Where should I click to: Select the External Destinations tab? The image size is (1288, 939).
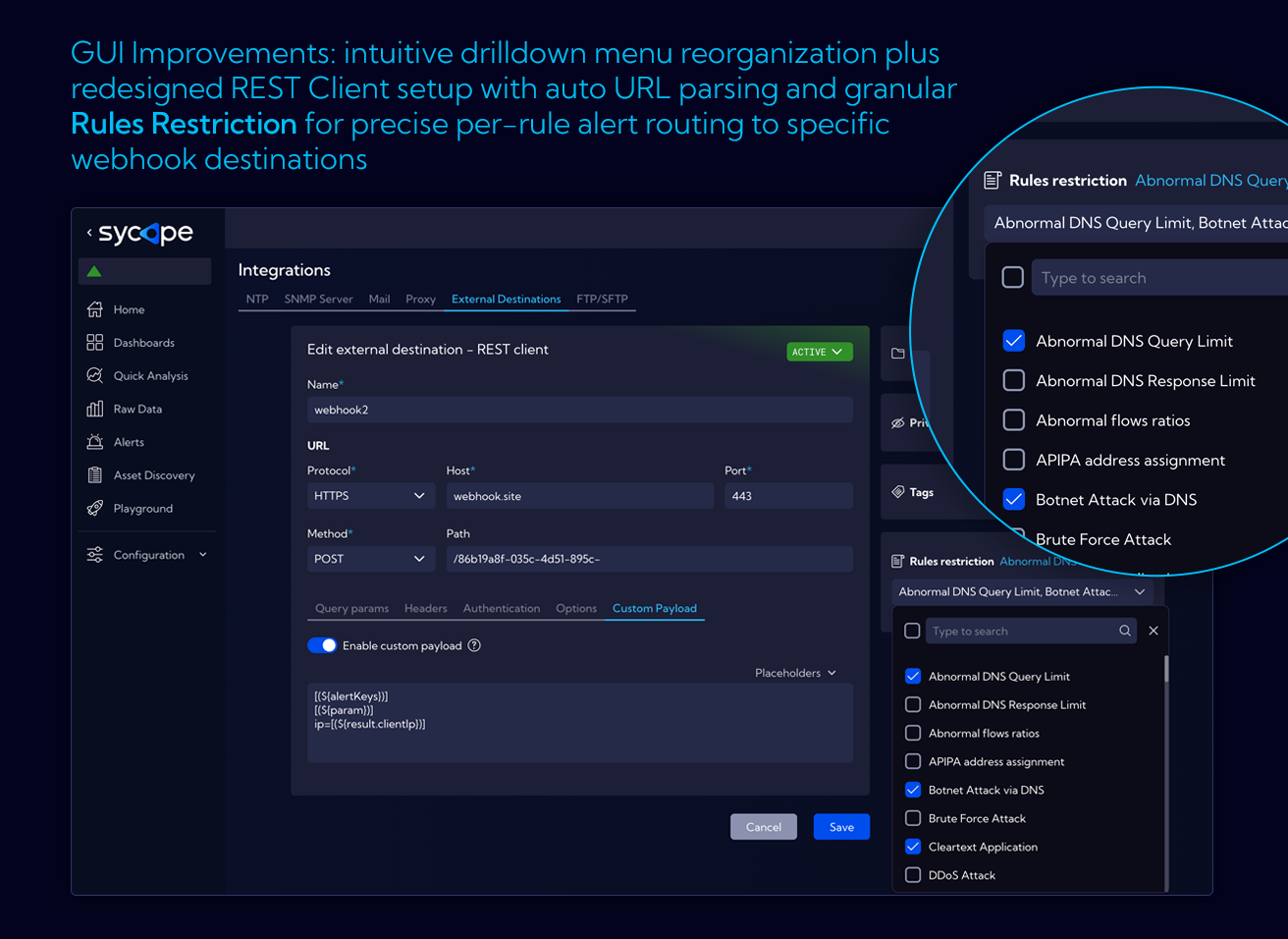tap(507, 299)
